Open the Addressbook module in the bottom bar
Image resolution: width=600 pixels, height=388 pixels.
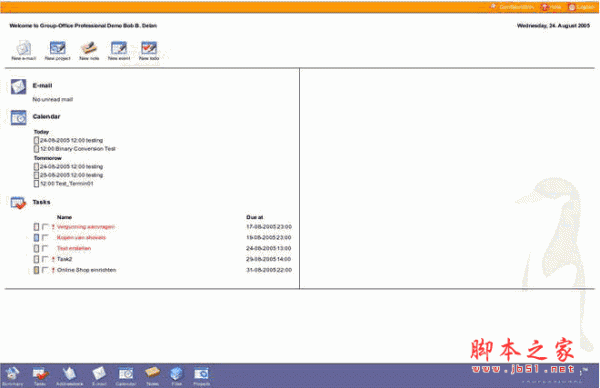click(x=69, y=376)
